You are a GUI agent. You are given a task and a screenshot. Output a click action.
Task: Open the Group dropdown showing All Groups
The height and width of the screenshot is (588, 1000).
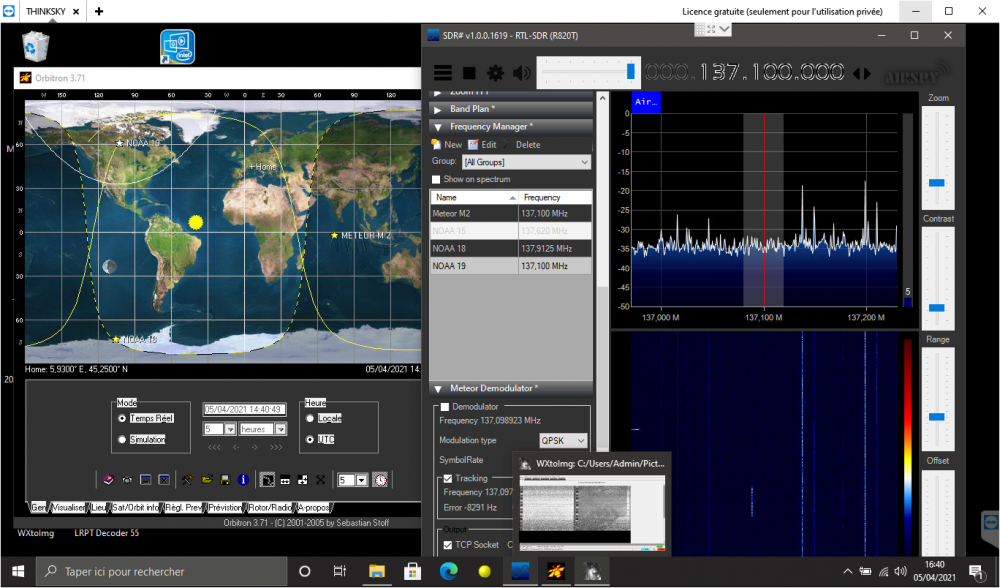click(526, 162)
